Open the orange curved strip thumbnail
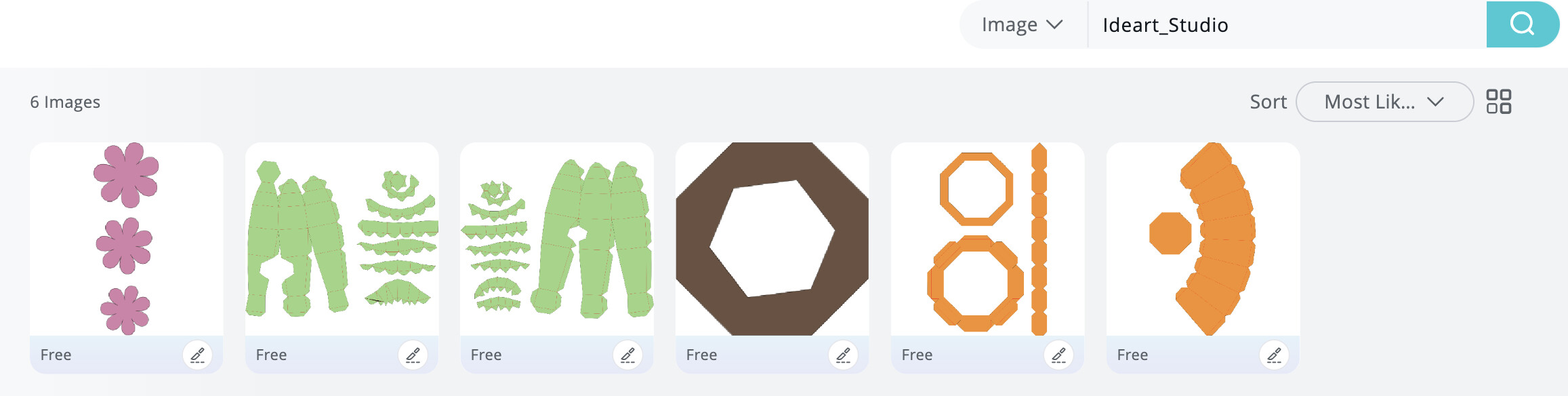1568x396 pixels. pyautogui.click(x=1203, y=239)
